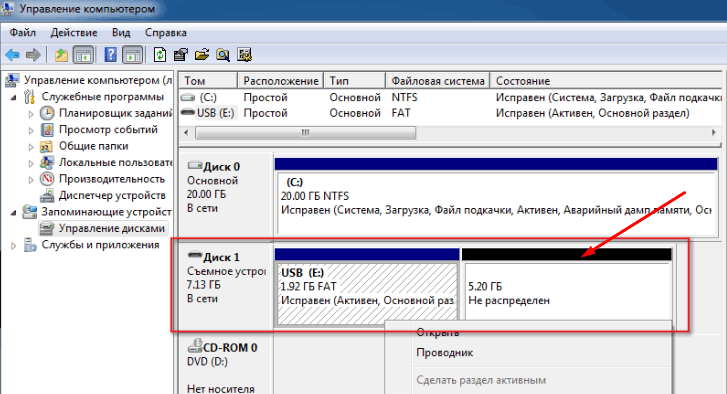Click the right scroll arrow of volume list
Image resolution: width=727 pixels, height=394 pixels.
[x=714, y=133]
